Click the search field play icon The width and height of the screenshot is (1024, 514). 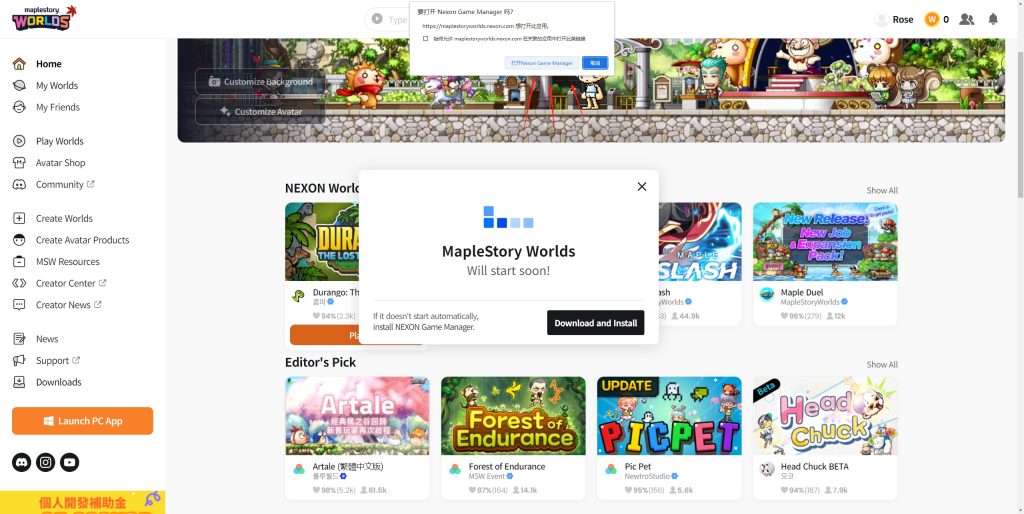(377, 20)
